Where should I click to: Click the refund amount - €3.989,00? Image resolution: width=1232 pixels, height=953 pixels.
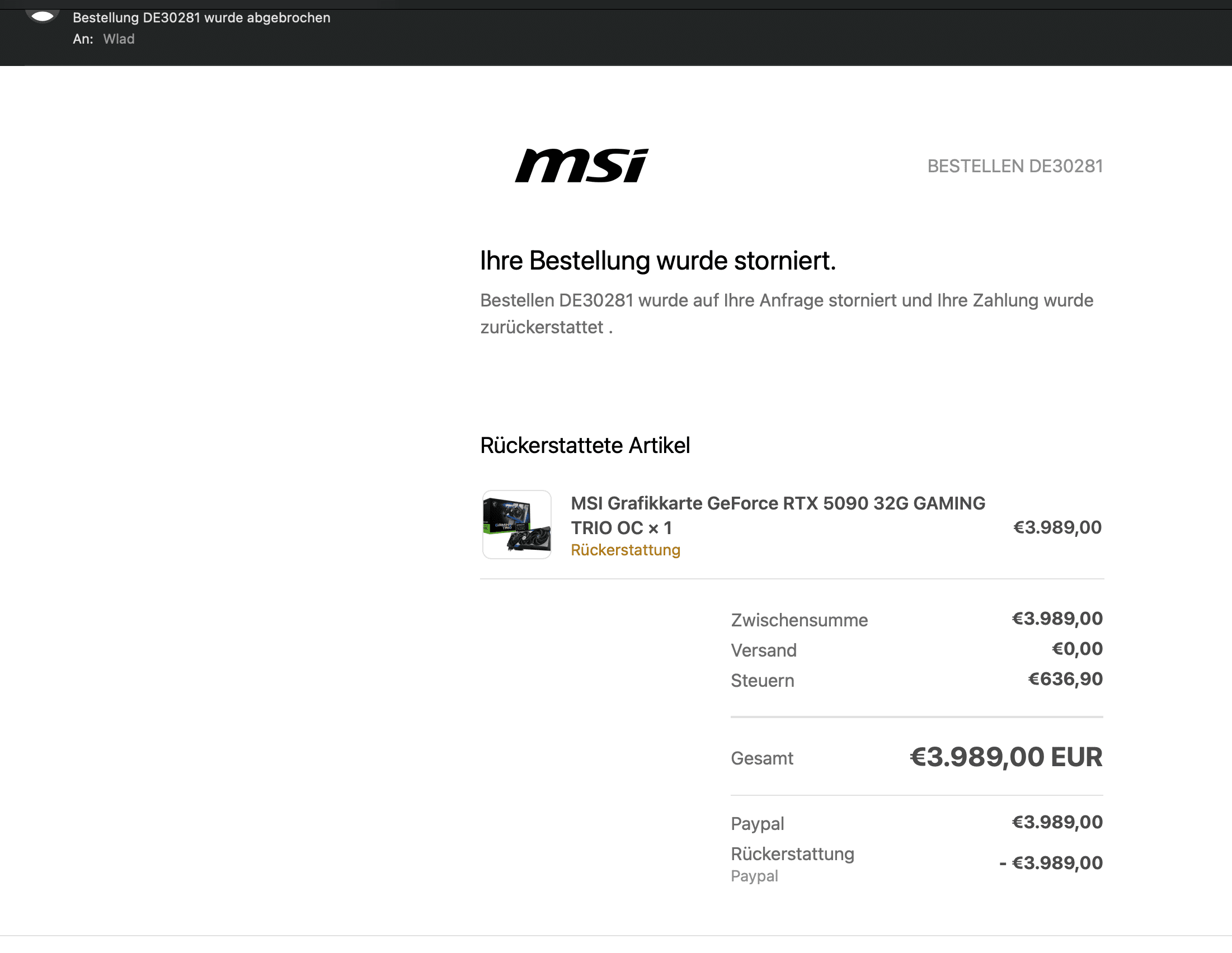tap(1050, 863)
